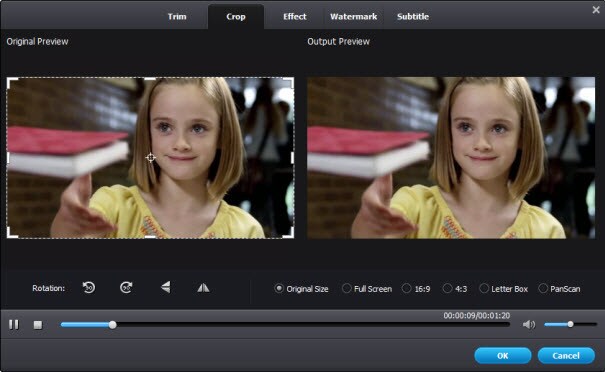Choose the 16:9 aspect ratio

(x=416, y=289)
